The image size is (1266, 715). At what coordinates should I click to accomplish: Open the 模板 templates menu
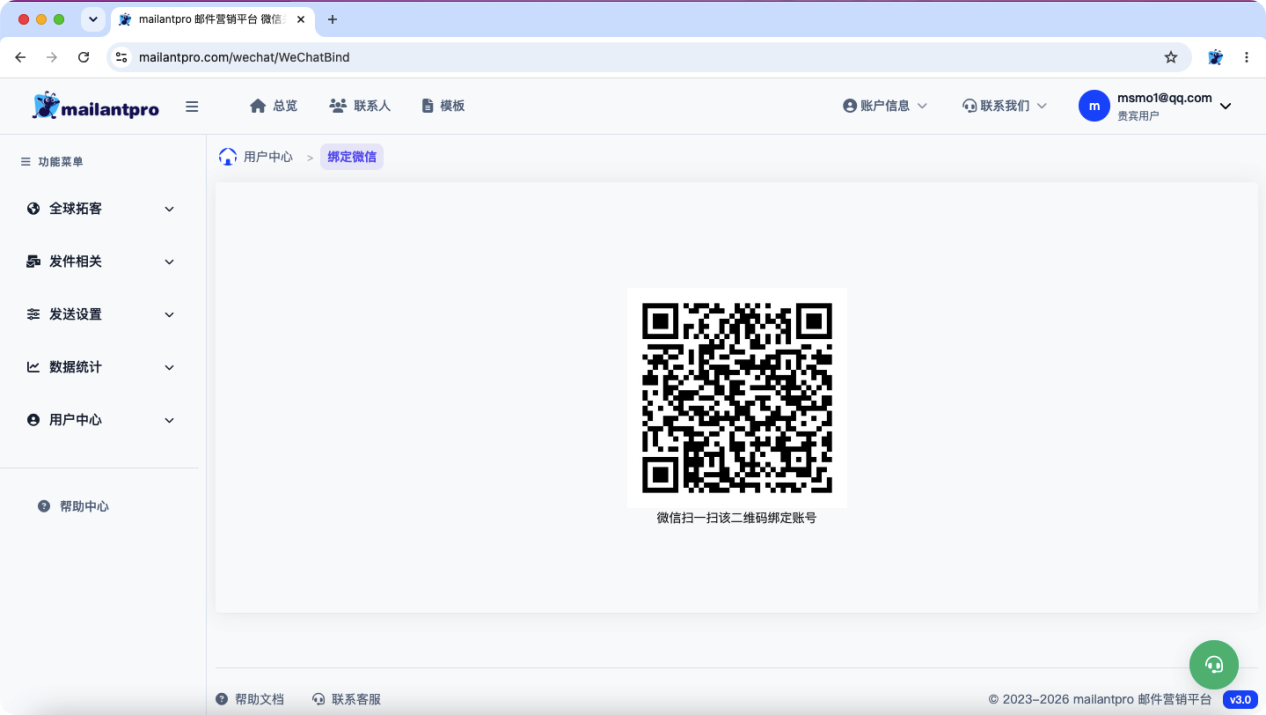tap(443, 105)
